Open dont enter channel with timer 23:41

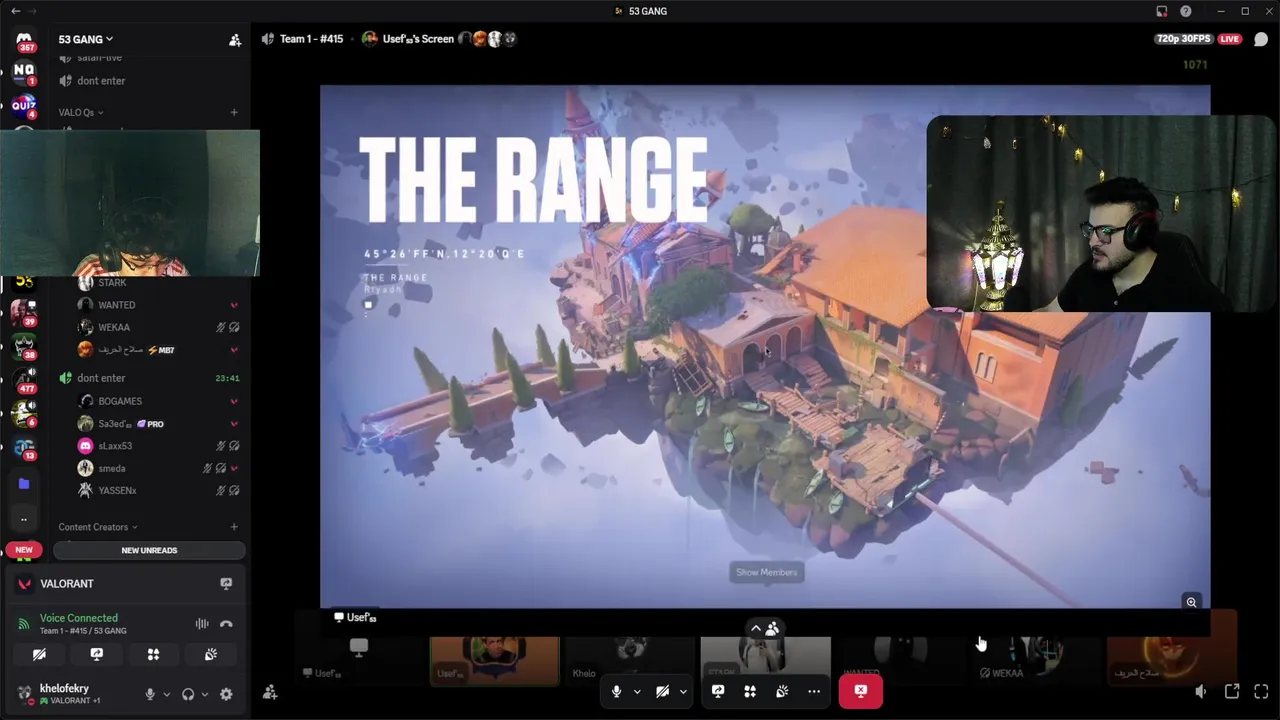point(150,378)
